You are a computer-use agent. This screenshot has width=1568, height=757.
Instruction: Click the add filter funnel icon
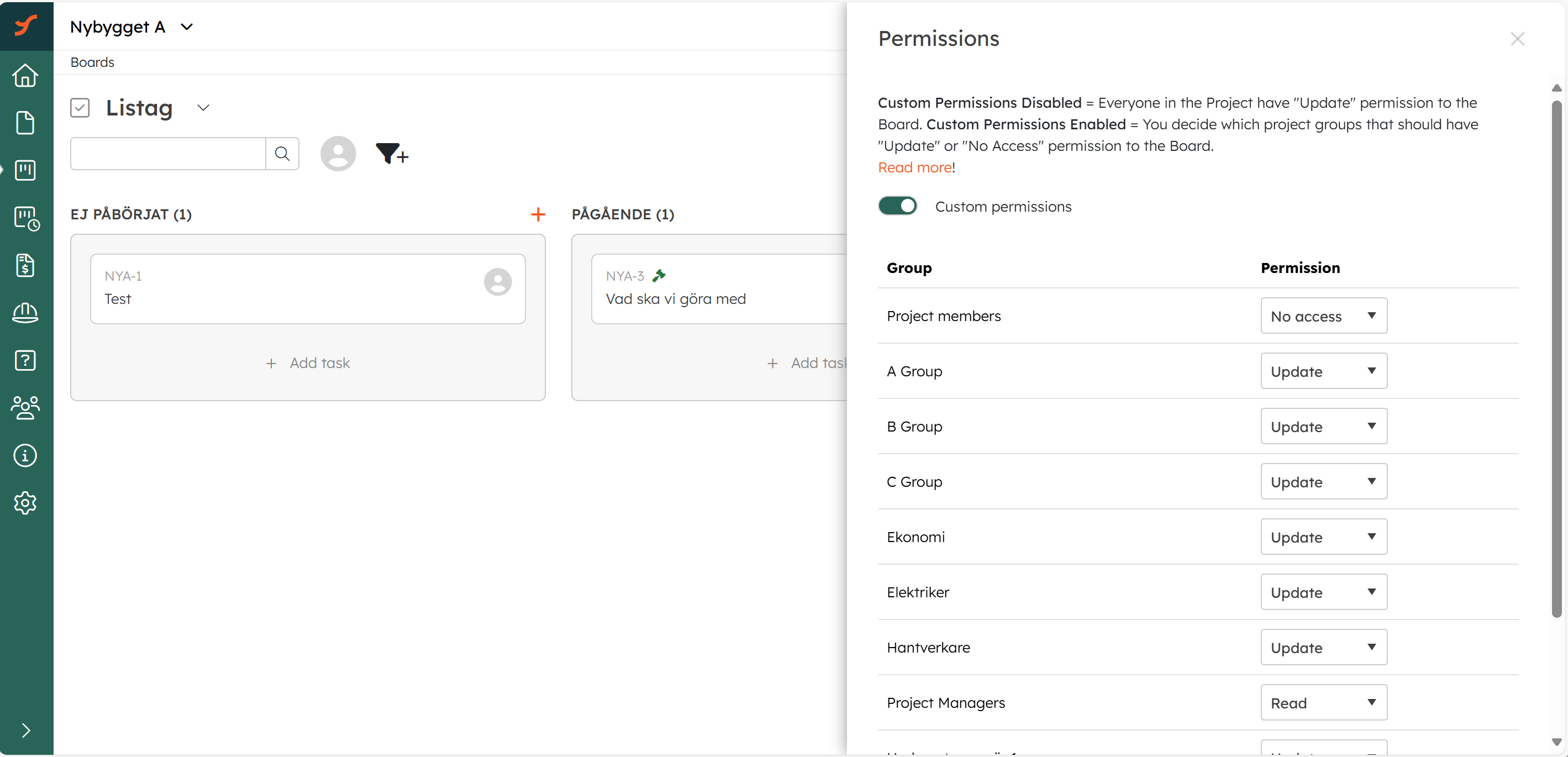point(391,154)
